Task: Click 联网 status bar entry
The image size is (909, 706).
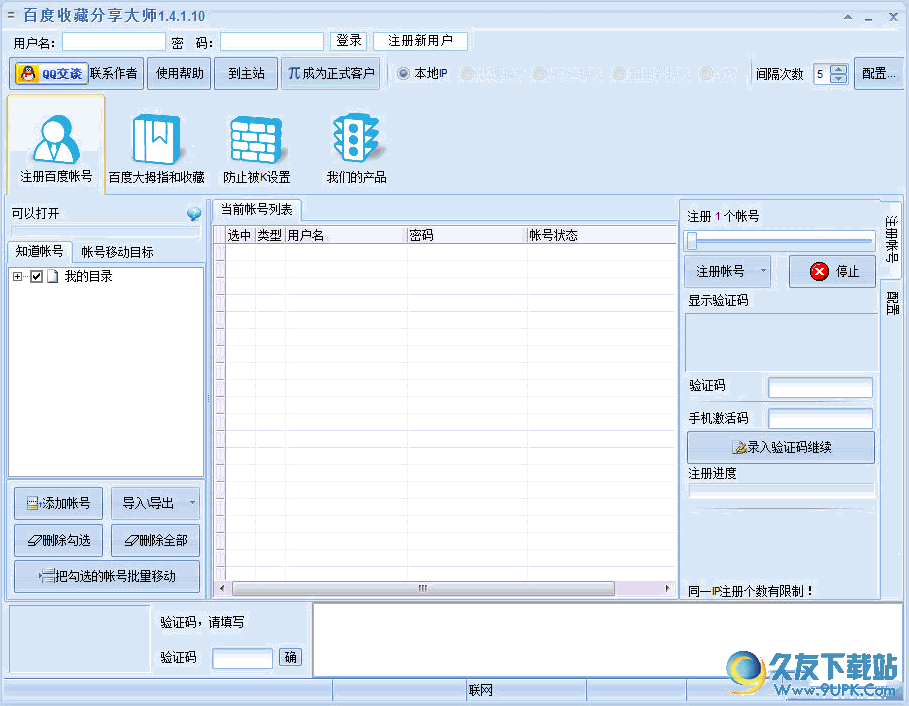Action: click(x=481, y=690)
